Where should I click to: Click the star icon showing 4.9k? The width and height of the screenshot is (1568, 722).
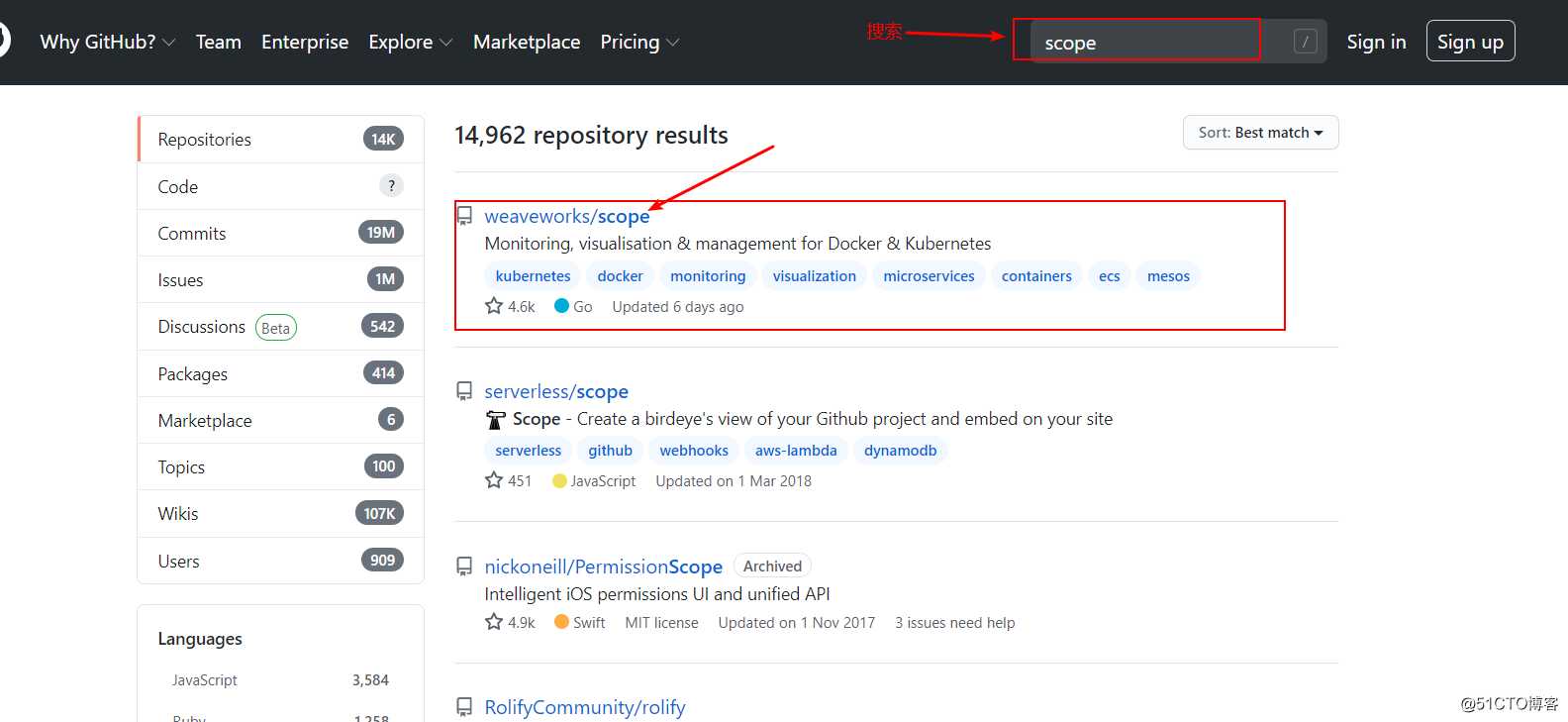pos(494,622)
